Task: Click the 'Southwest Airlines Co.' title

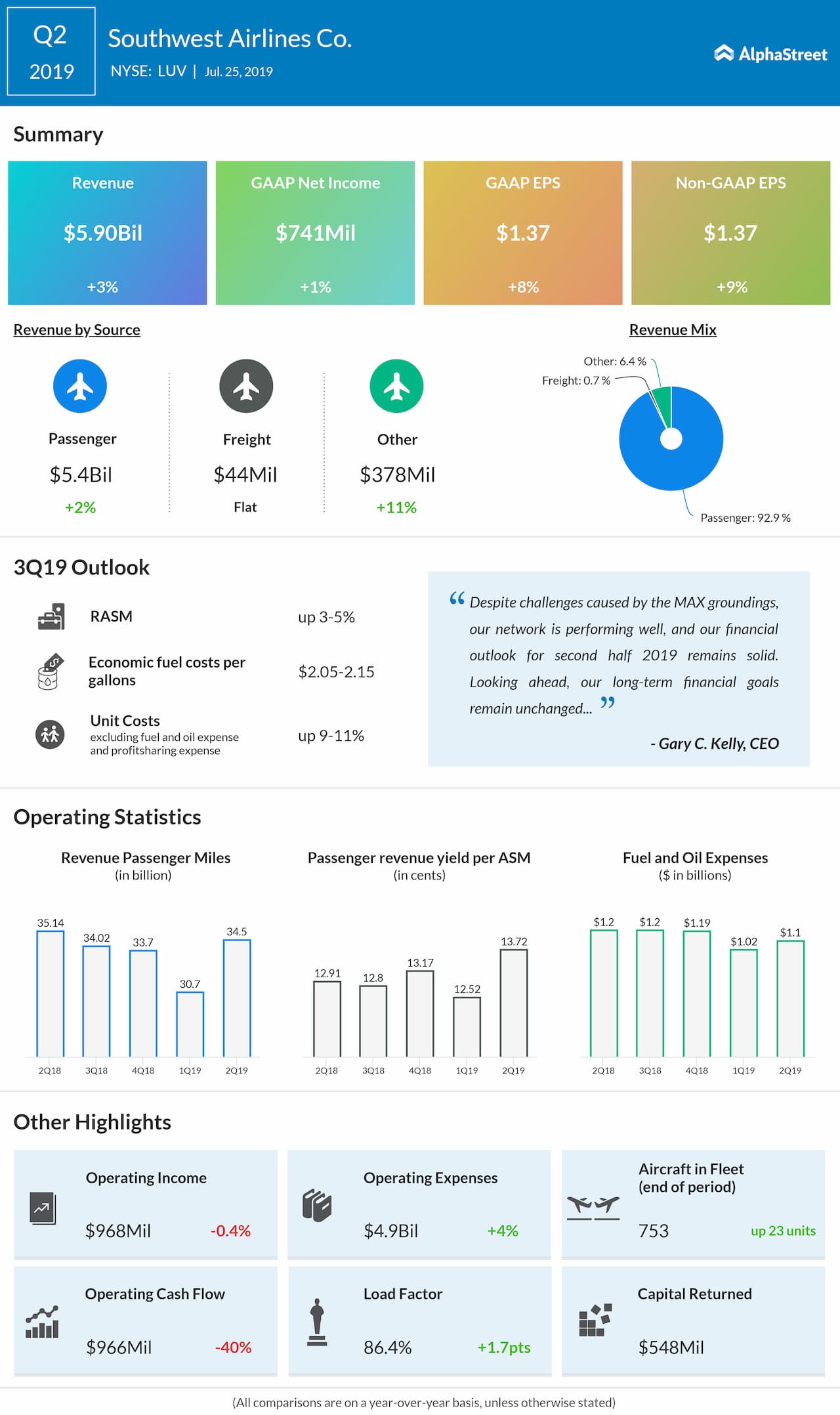Action: (x=230, y=39)
